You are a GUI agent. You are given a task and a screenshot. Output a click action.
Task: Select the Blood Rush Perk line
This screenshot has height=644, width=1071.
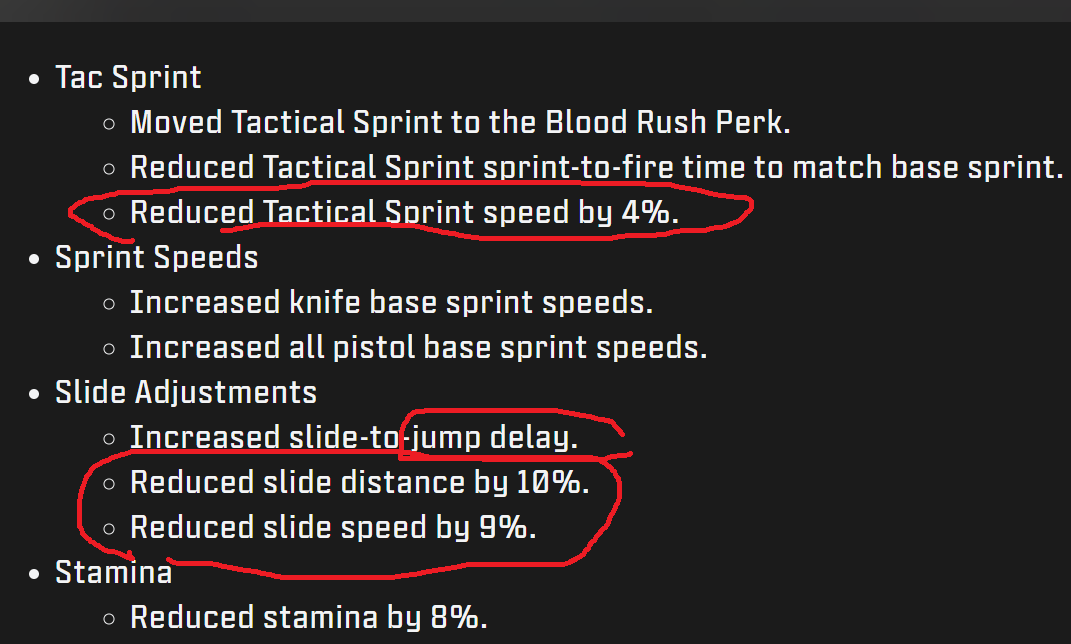(460, 122)
